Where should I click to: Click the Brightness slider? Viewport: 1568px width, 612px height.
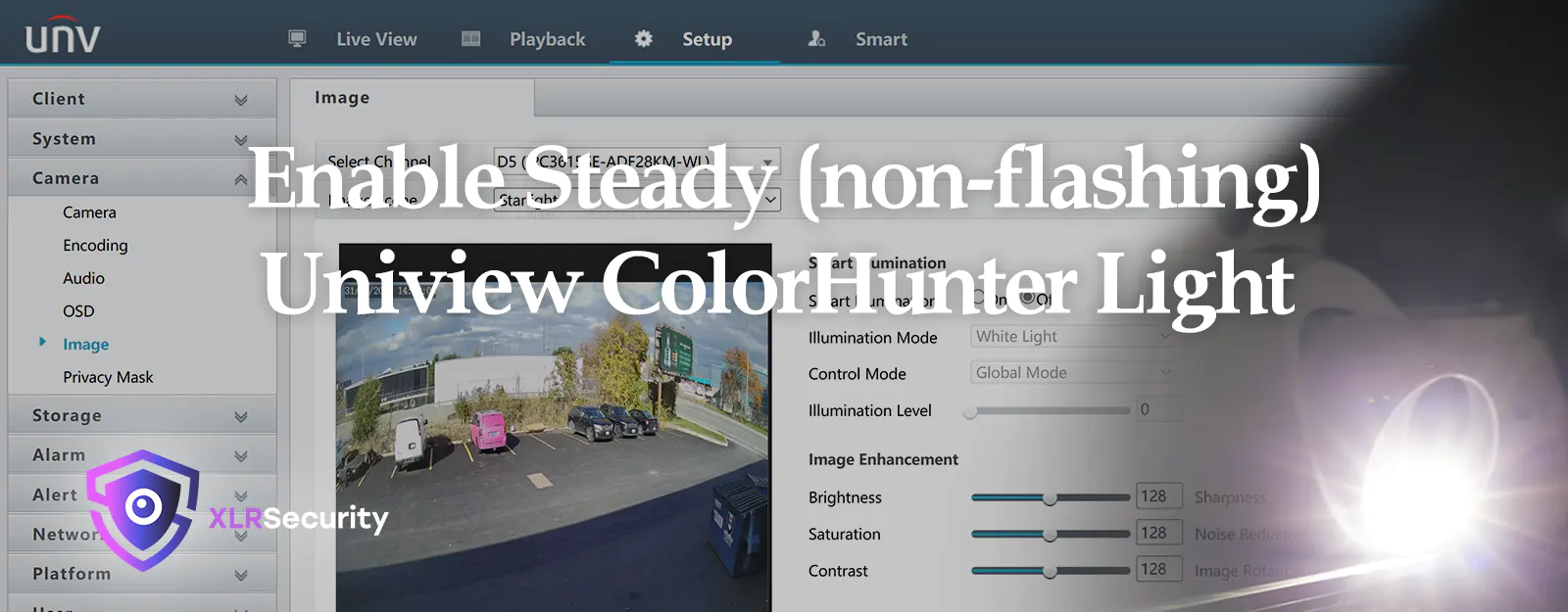click(1050, 497)
